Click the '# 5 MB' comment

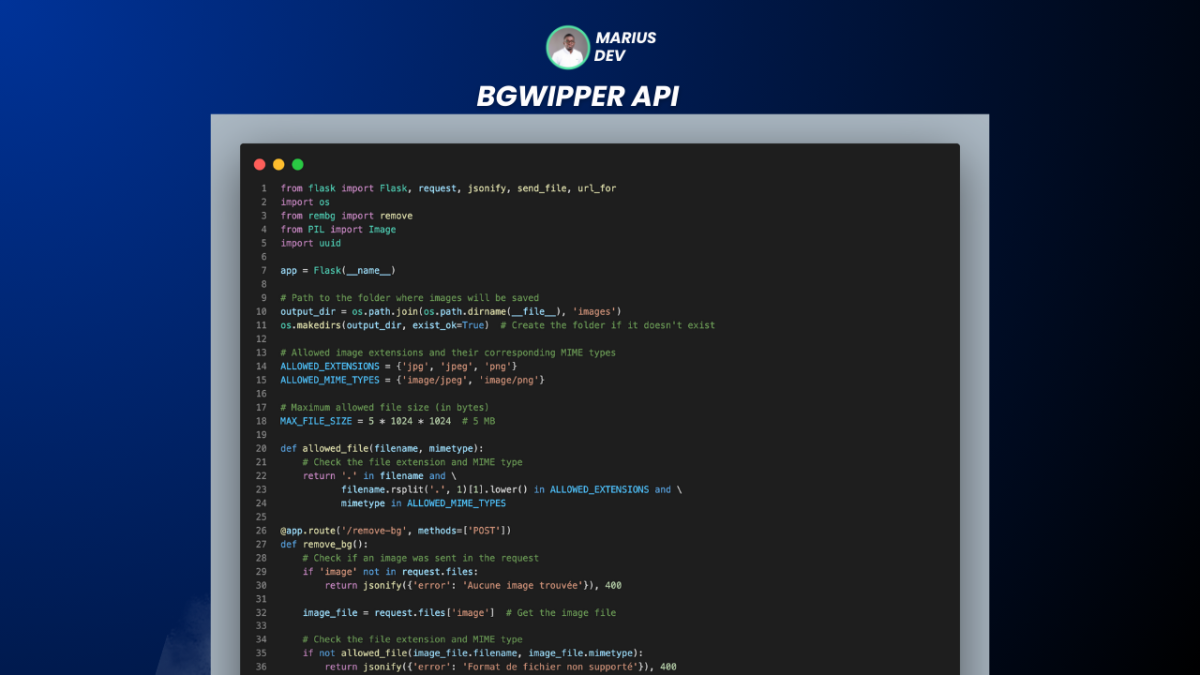coord(478,421)
